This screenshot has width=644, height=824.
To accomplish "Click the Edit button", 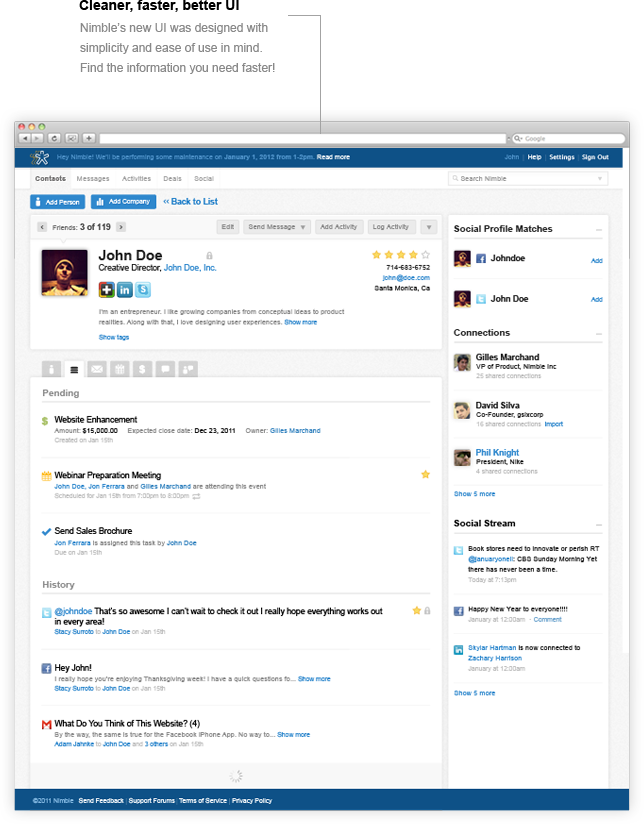I will [x=228, y=227].
